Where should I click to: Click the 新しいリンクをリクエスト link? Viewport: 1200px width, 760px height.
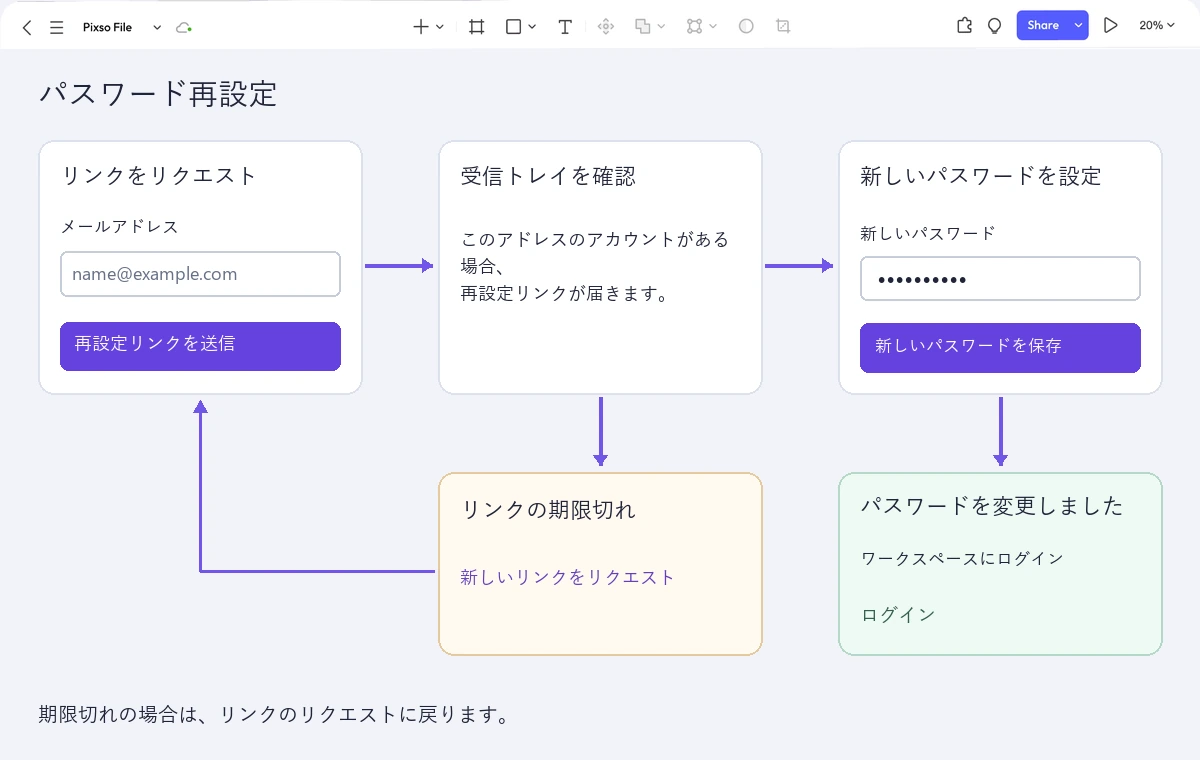coord(568,577)
